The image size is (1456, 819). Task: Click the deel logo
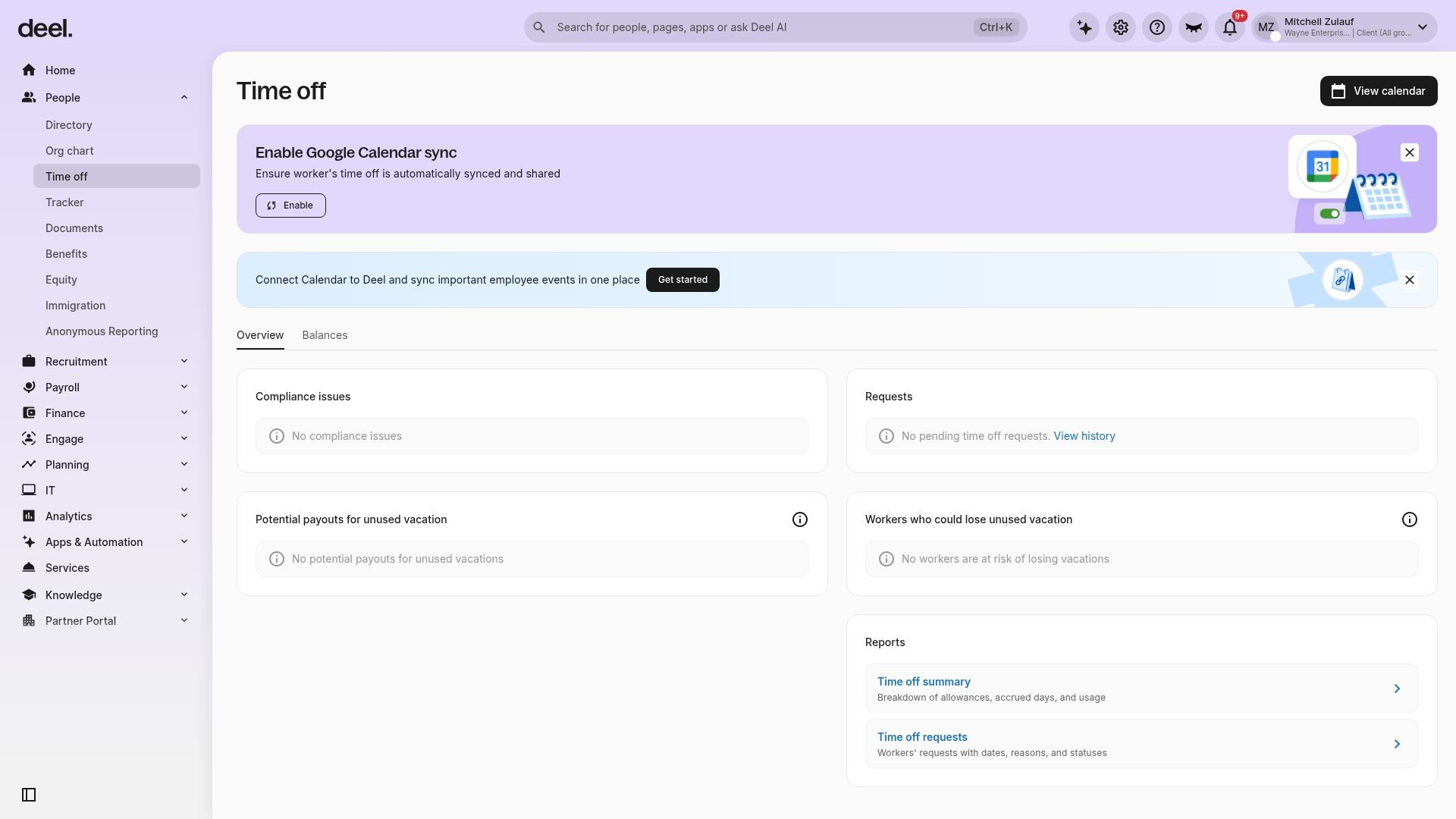click(x=45, y=29)
